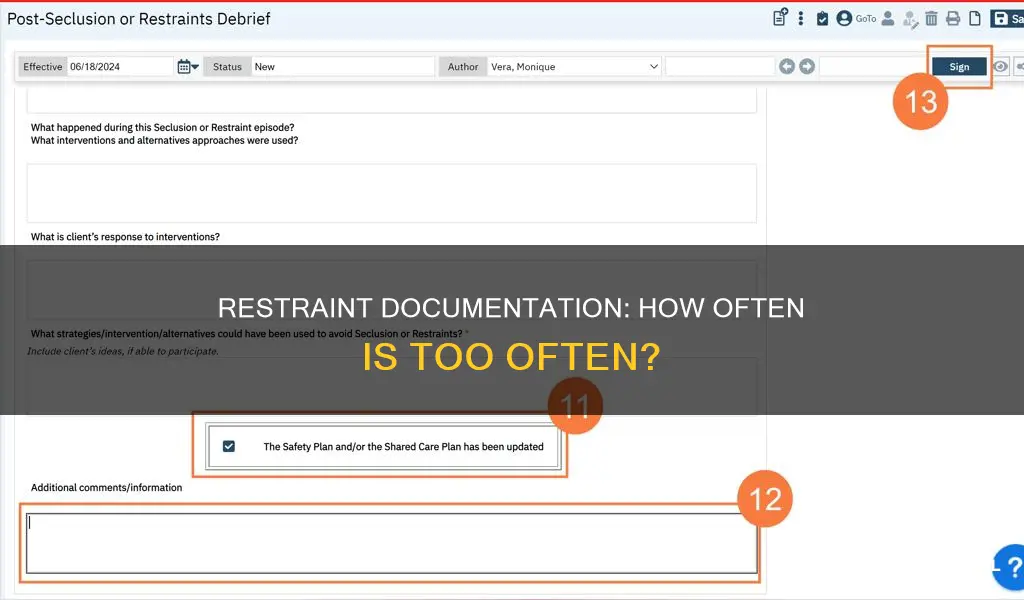This screenshot has width=1024, height=600.
Task: Go to next version with right arrow
Action: [807, 67]
